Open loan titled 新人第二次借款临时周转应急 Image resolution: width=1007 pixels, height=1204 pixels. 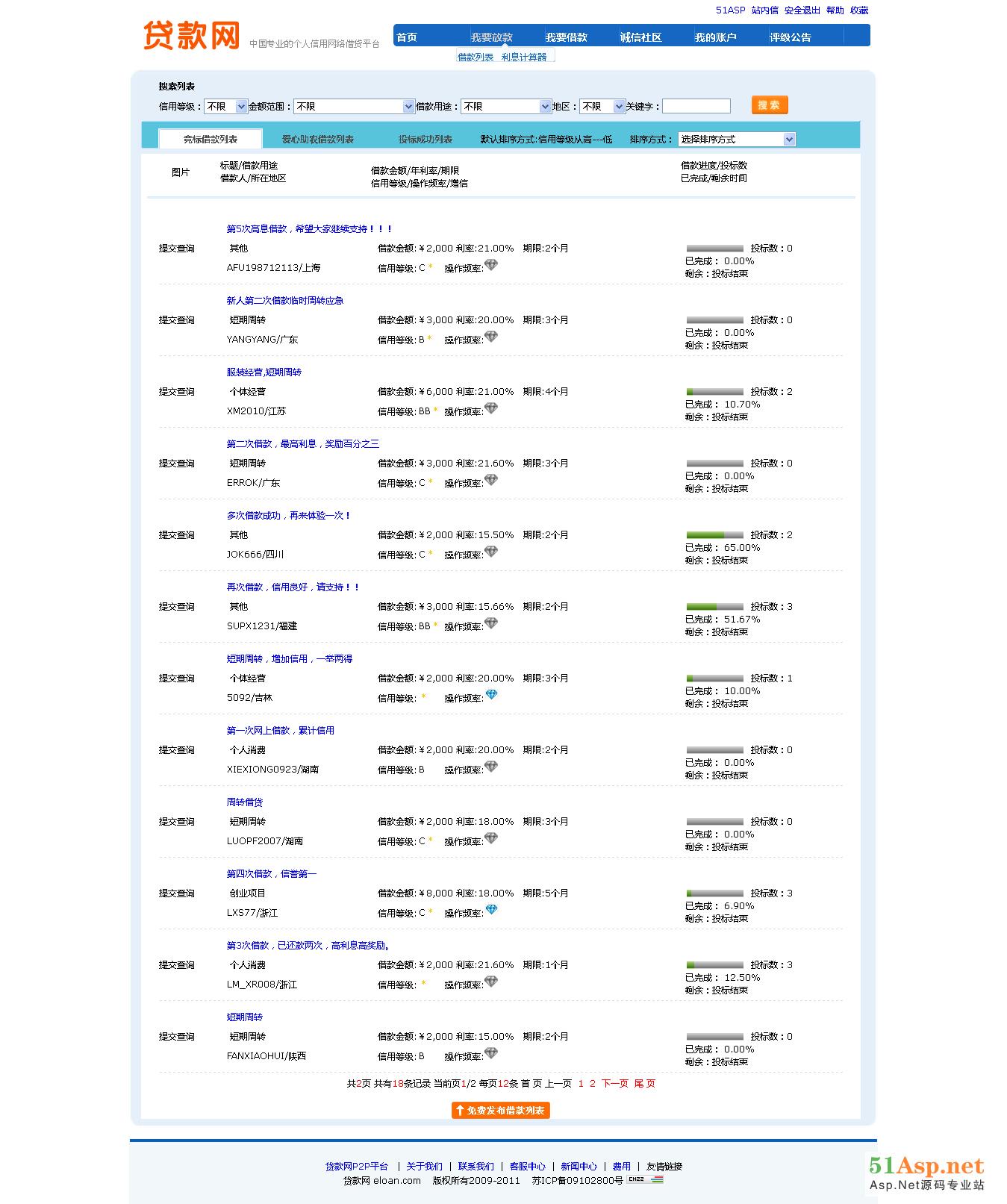285,301
